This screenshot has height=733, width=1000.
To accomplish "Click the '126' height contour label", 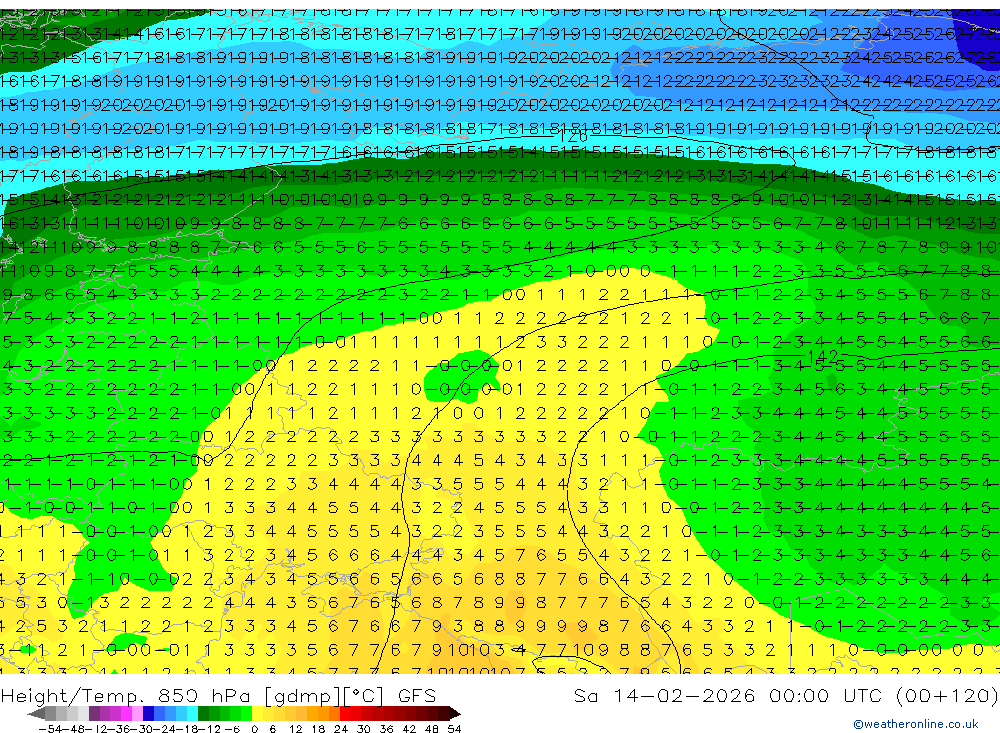I will [x=572, y=137].
